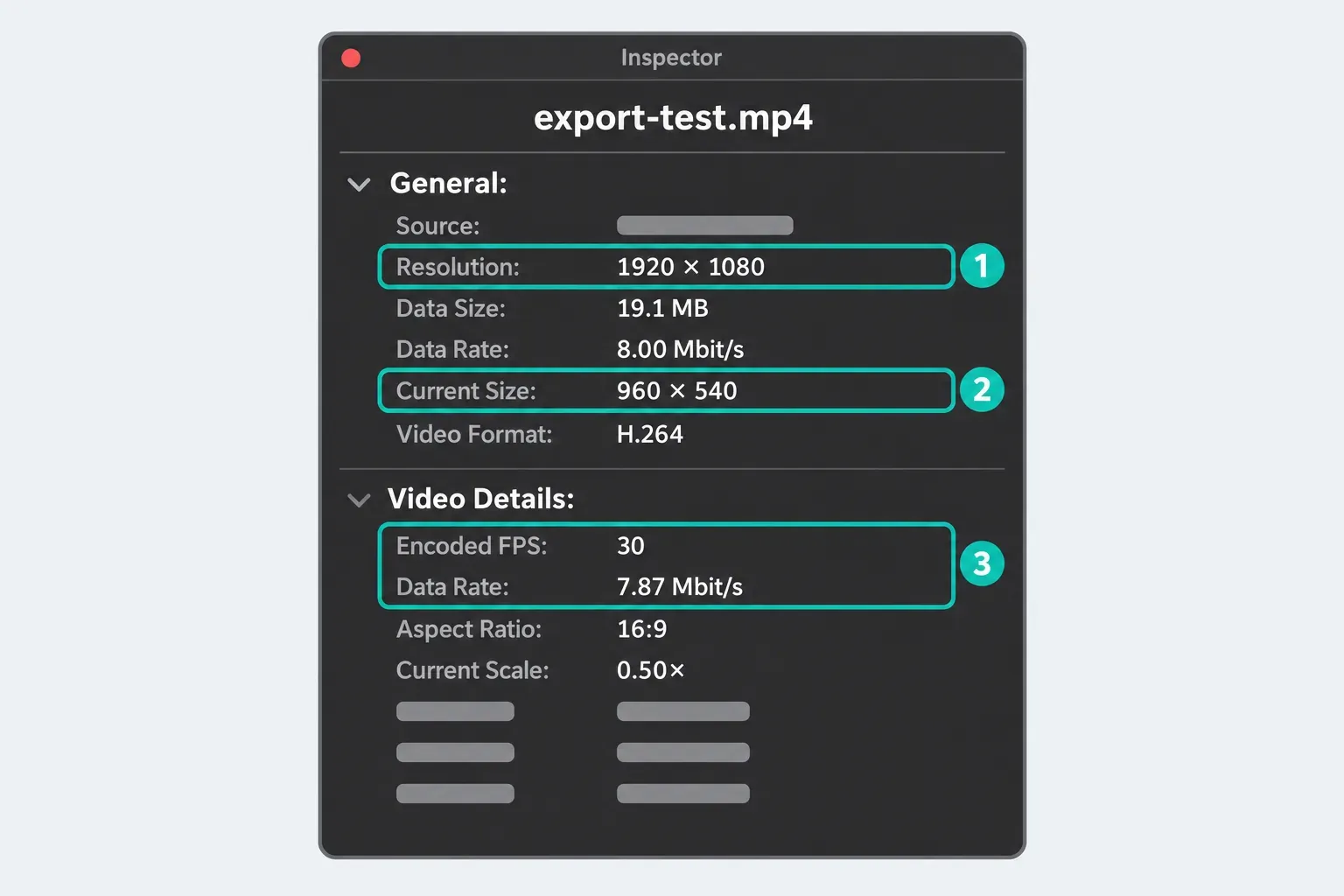Click the "Source:" label

click(x=437, y=226)
